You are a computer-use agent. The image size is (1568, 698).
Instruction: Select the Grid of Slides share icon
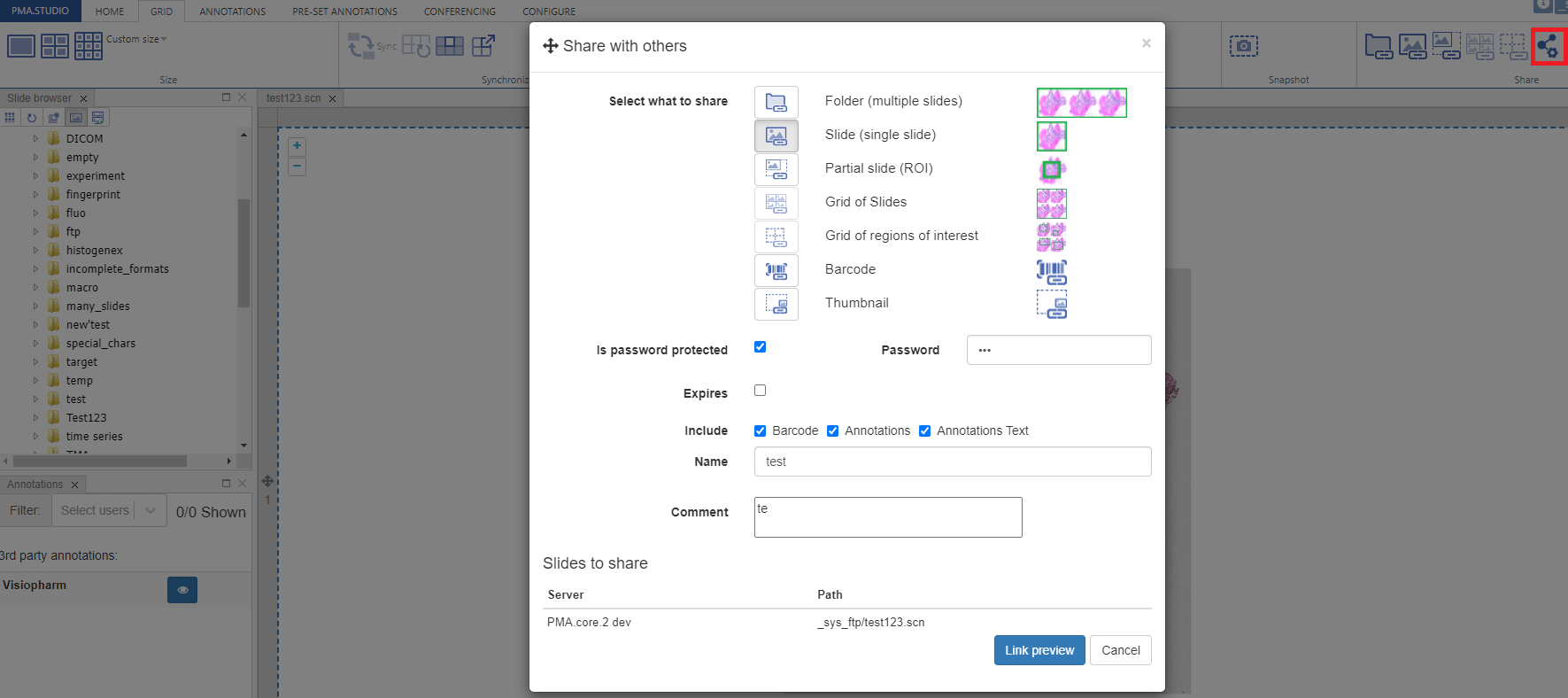click(x=776, y=203)
